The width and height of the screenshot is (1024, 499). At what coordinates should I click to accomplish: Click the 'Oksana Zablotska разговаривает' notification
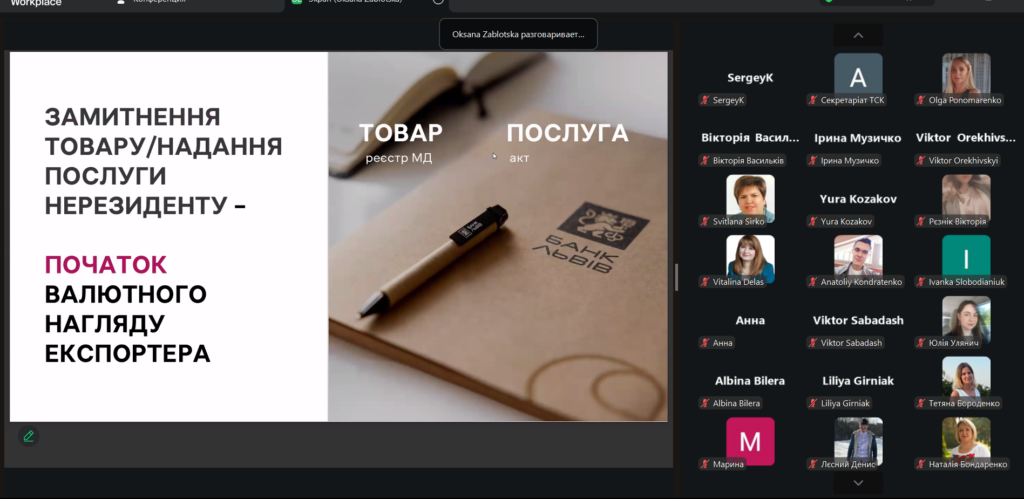[x=518, y=34]
